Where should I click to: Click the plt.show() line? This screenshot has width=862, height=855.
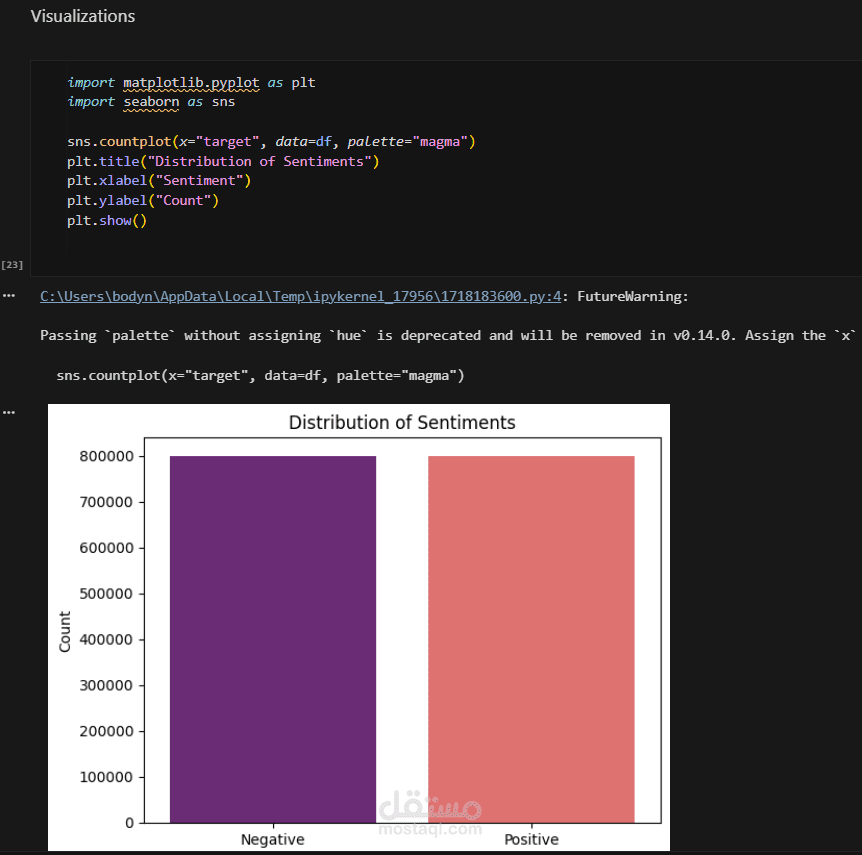coord(107,221)
